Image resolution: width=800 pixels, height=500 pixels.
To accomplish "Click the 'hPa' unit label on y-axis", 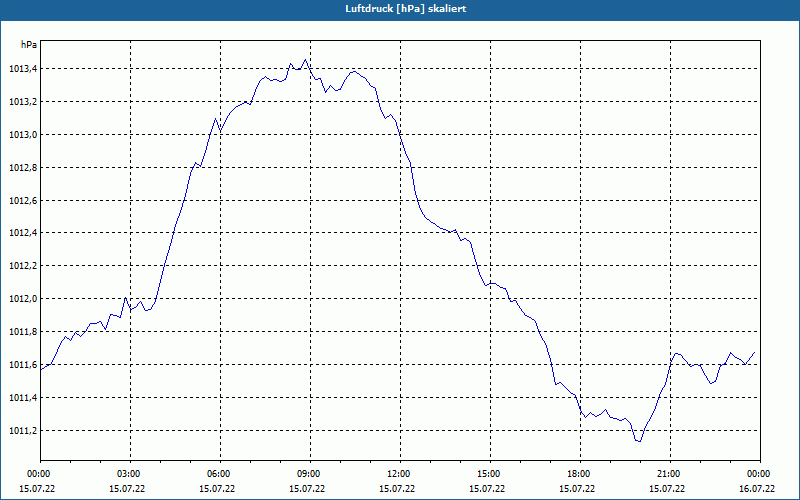I will click(x=29, y=45).
